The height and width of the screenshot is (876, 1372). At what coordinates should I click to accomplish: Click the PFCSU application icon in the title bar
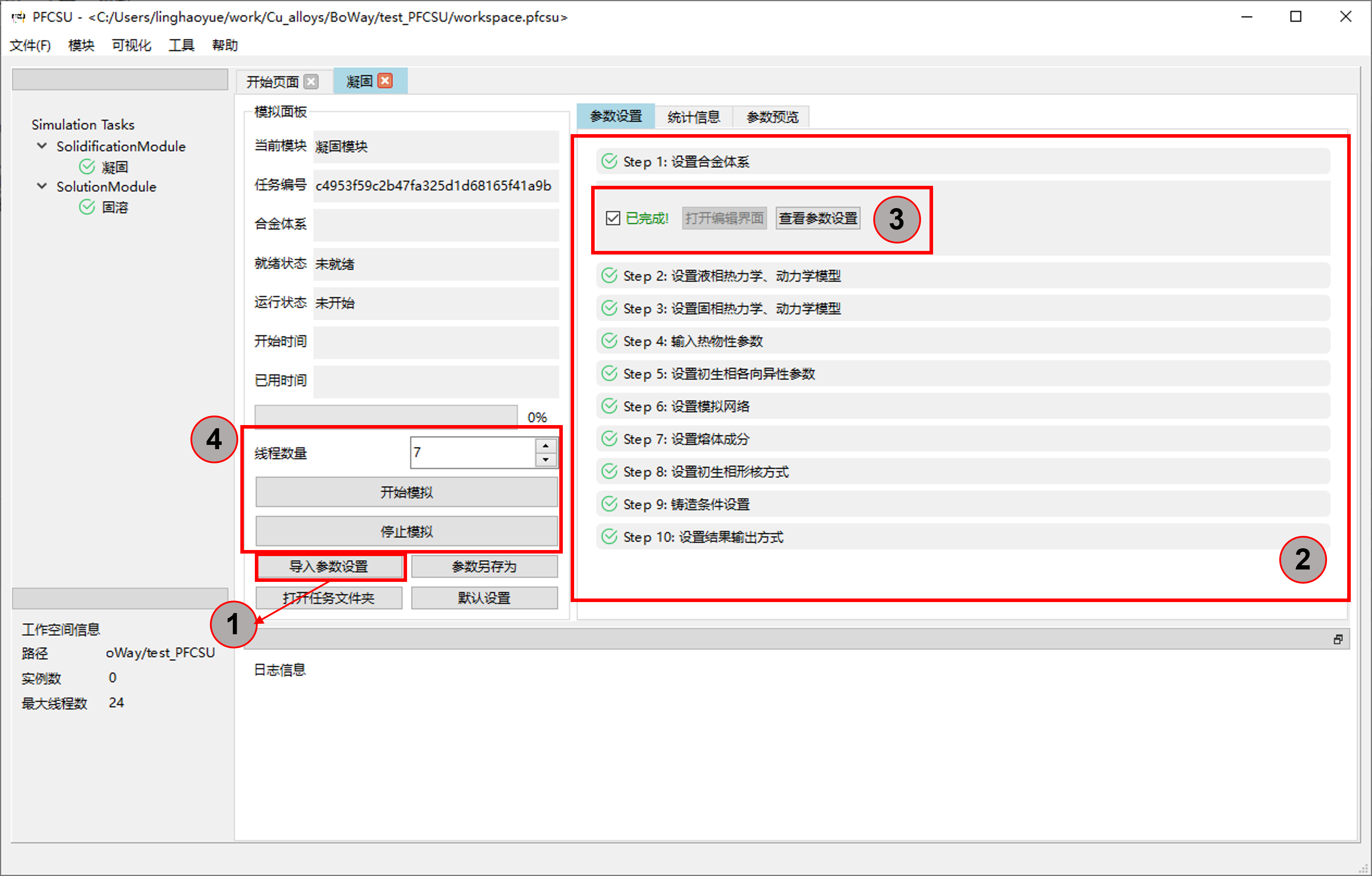(18, 17)
